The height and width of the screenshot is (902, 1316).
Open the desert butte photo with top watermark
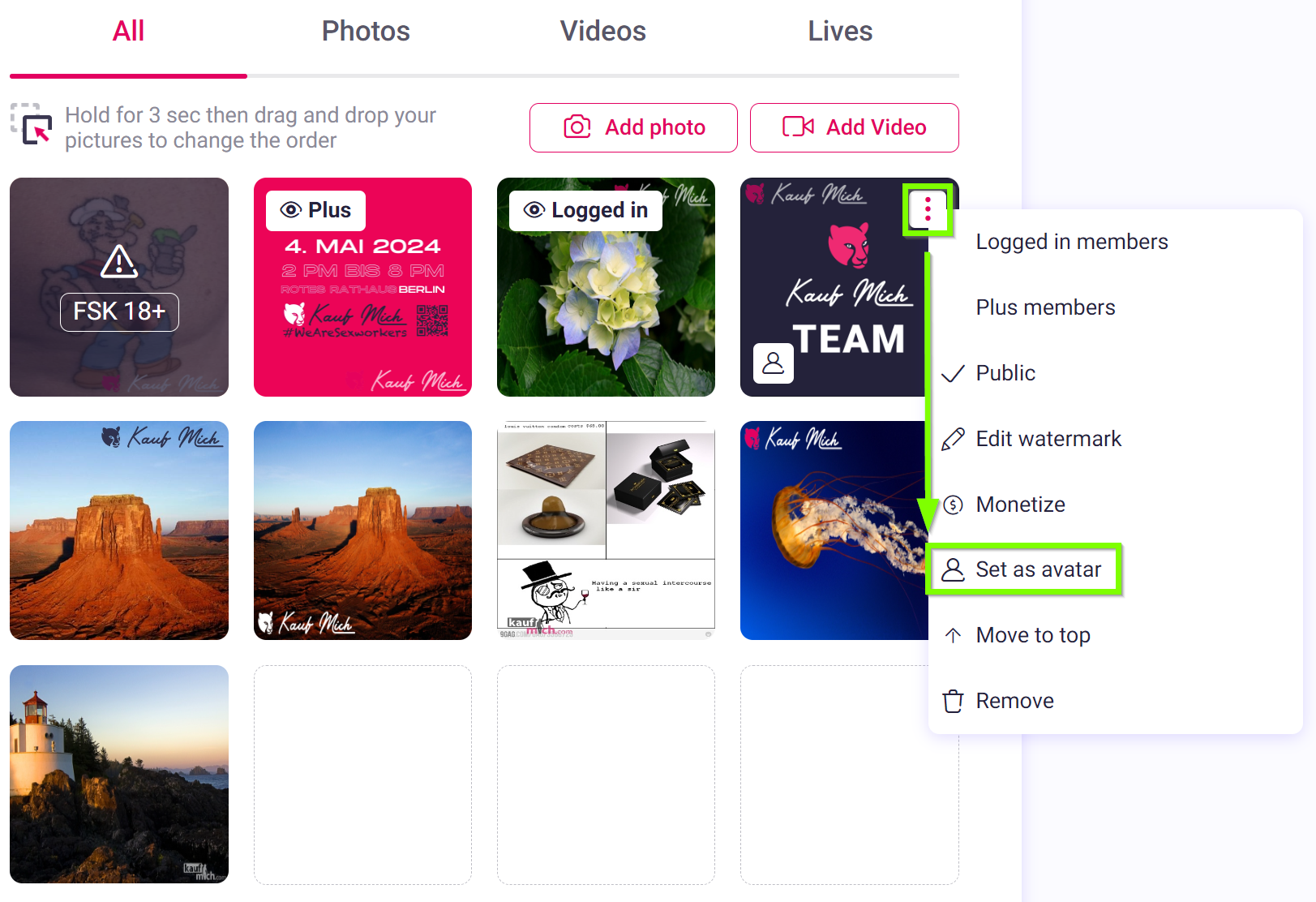pos(119,530)
